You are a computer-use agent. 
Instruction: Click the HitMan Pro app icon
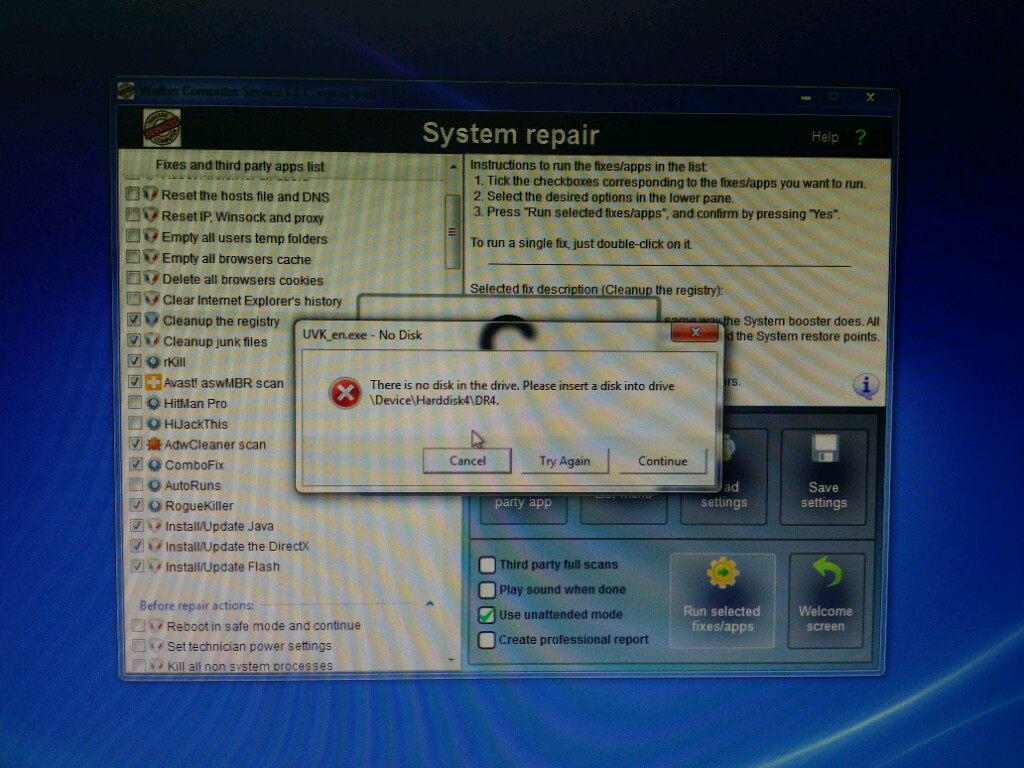point(153,403)
